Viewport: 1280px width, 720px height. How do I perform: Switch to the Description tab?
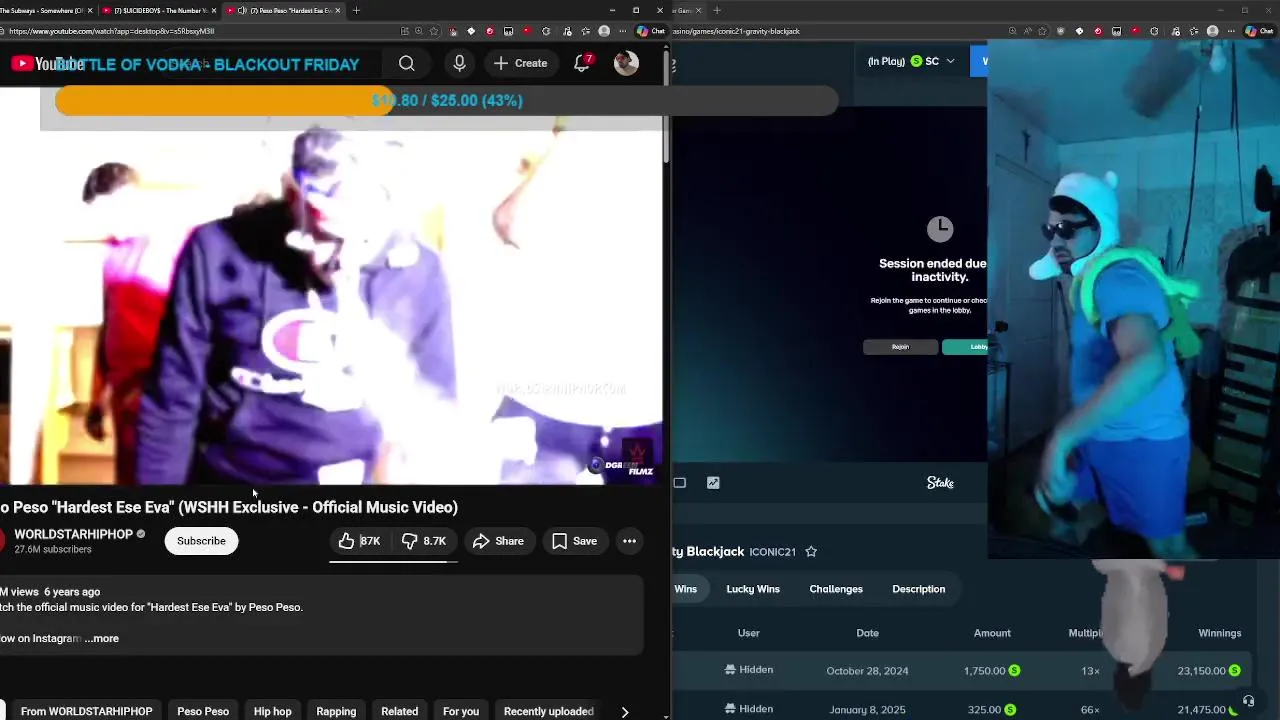coord(918,589)
